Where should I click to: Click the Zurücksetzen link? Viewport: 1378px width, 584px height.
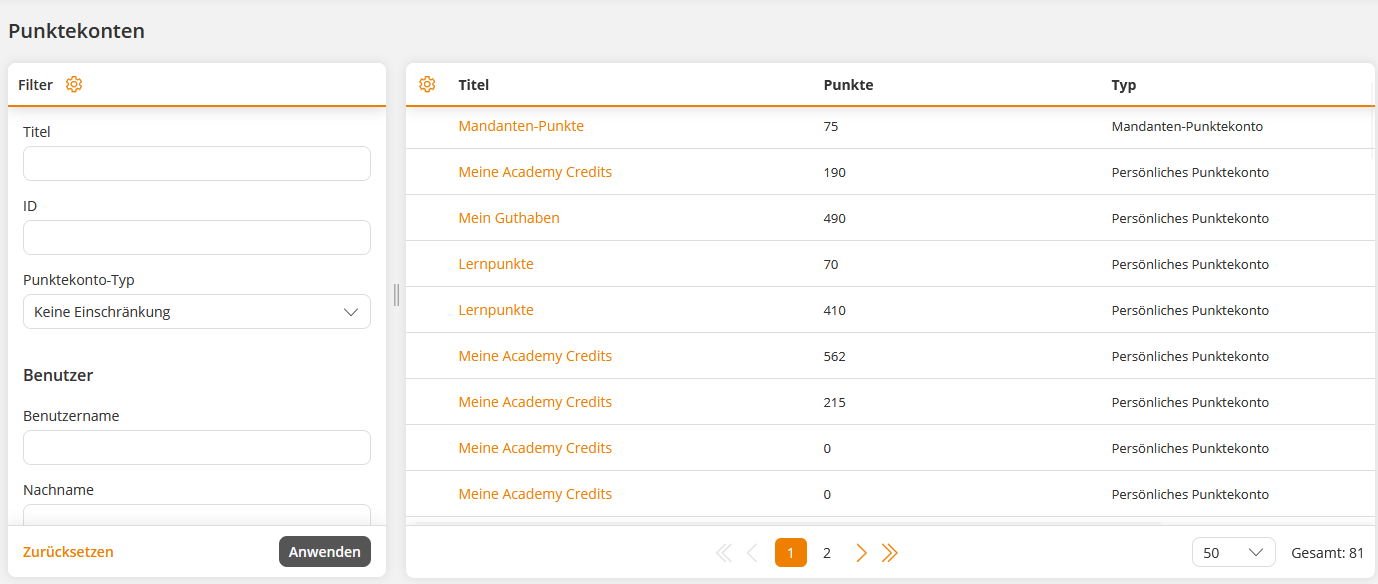(x=68, y=552)
